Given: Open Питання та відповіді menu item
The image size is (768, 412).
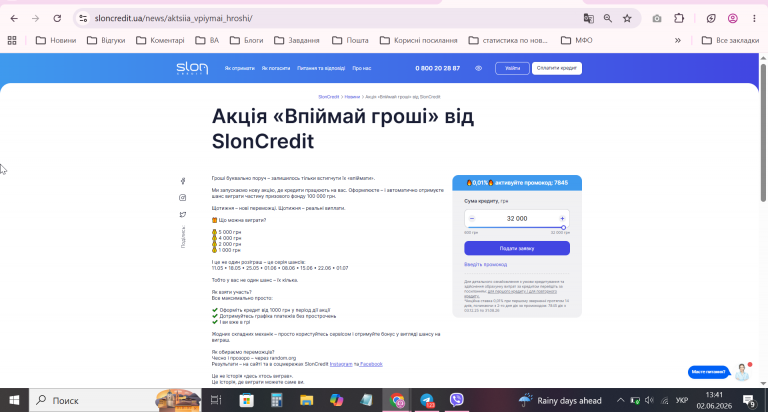Looking at the screenshot, I should point(321,68).
